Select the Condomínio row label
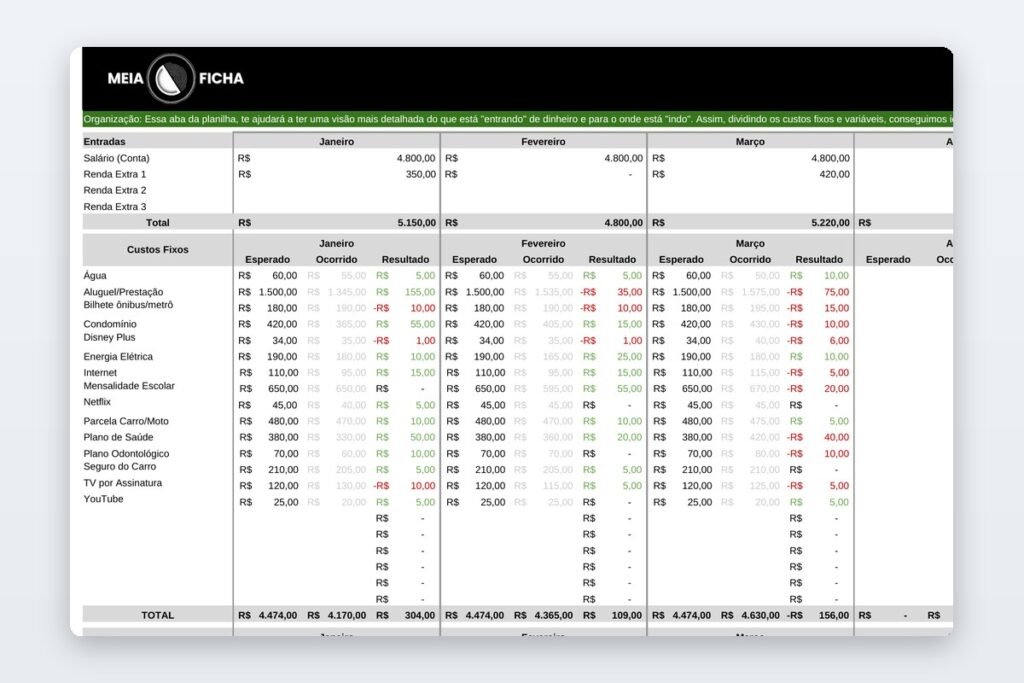The width and height of the screenshot is (1024, 683). 110,324
